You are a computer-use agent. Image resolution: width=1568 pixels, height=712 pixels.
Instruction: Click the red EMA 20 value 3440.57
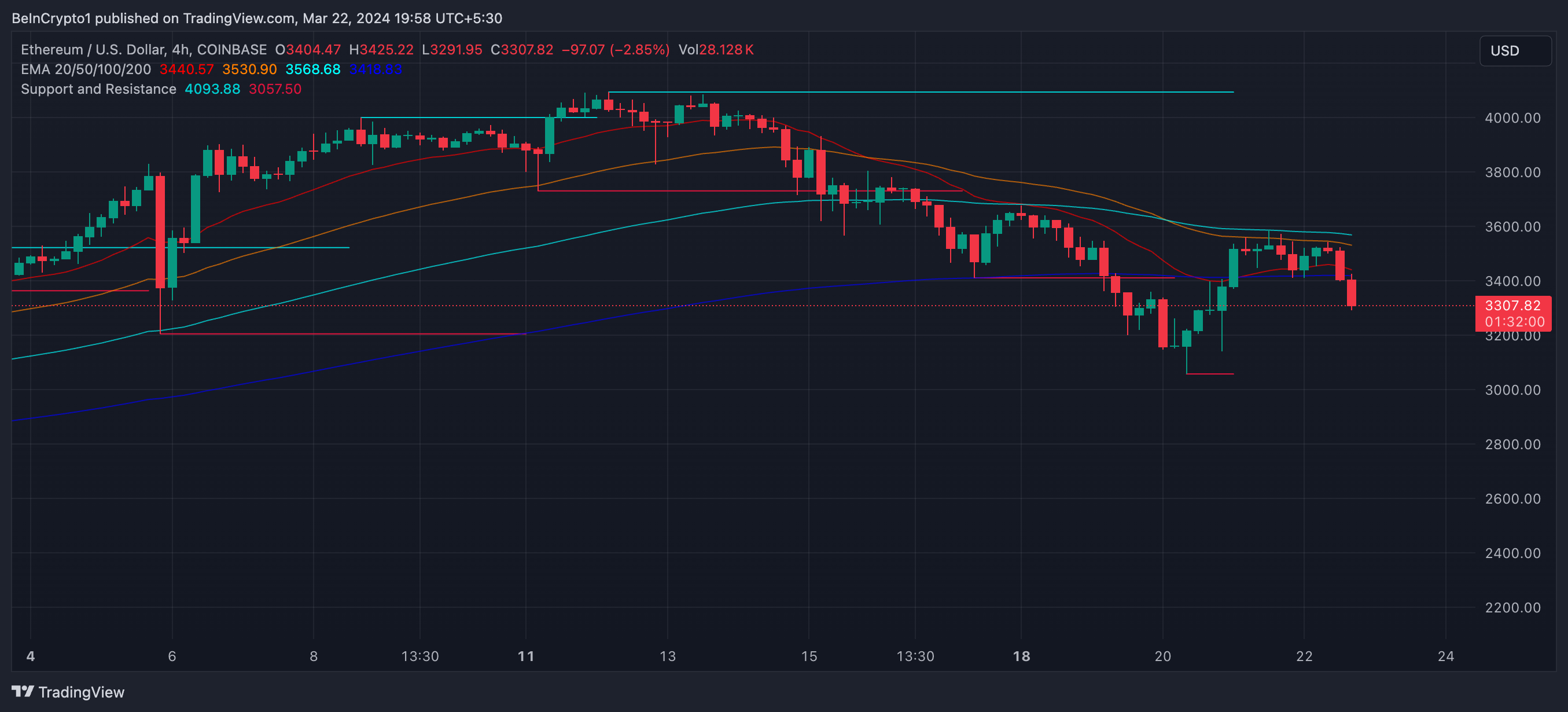(x=186, y=69)
